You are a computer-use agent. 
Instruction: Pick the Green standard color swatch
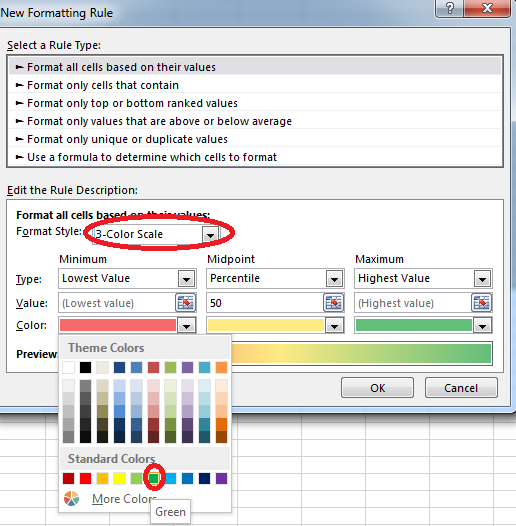(x=153, y=478)
